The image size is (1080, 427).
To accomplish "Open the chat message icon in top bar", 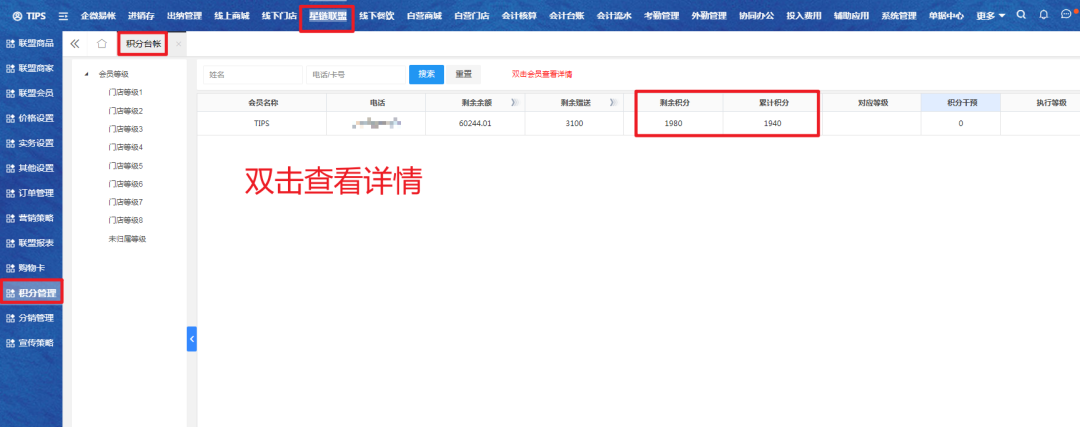I will click(1066, 15).
